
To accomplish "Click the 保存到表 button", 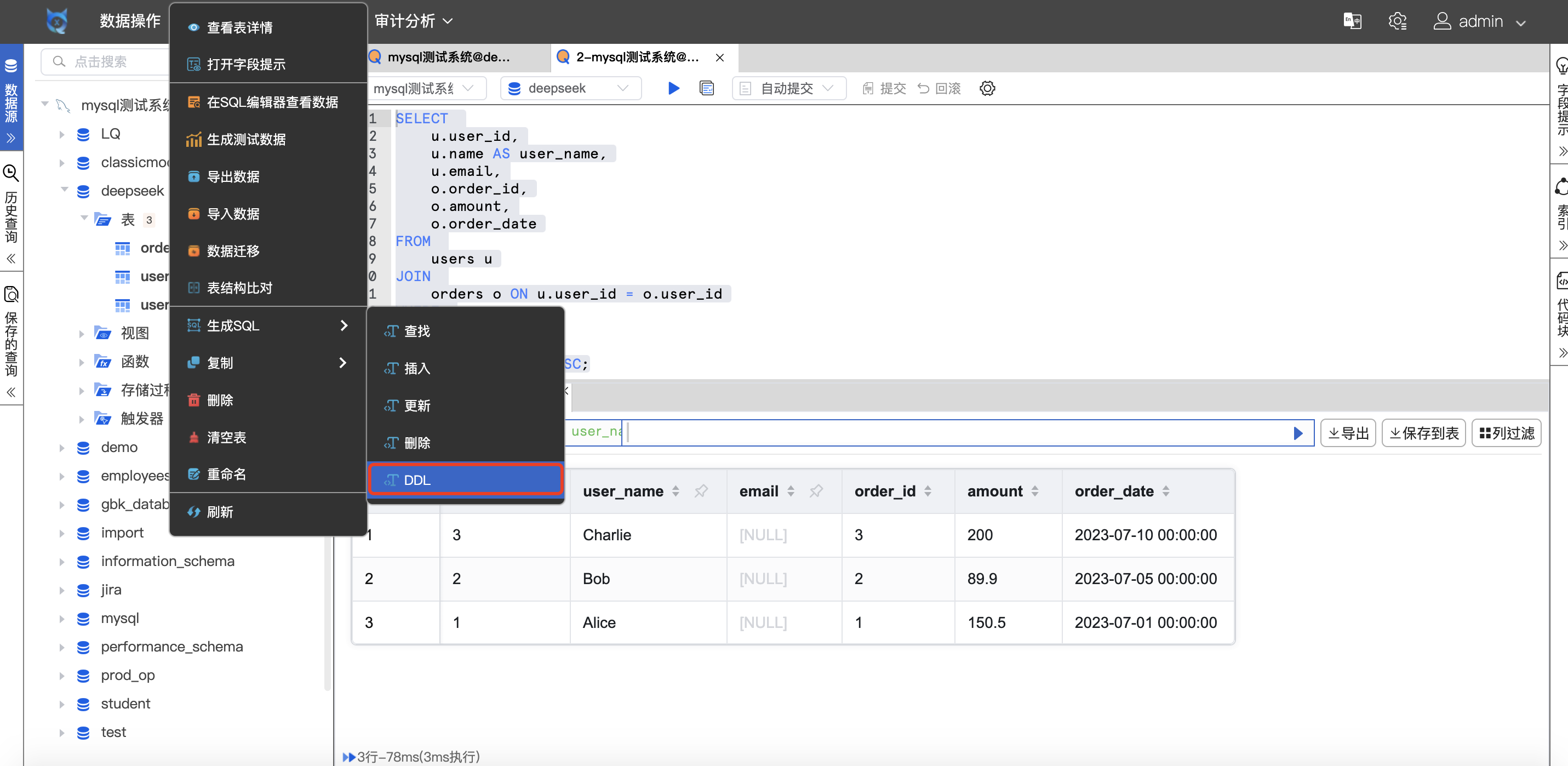I will click(1423, 433).
